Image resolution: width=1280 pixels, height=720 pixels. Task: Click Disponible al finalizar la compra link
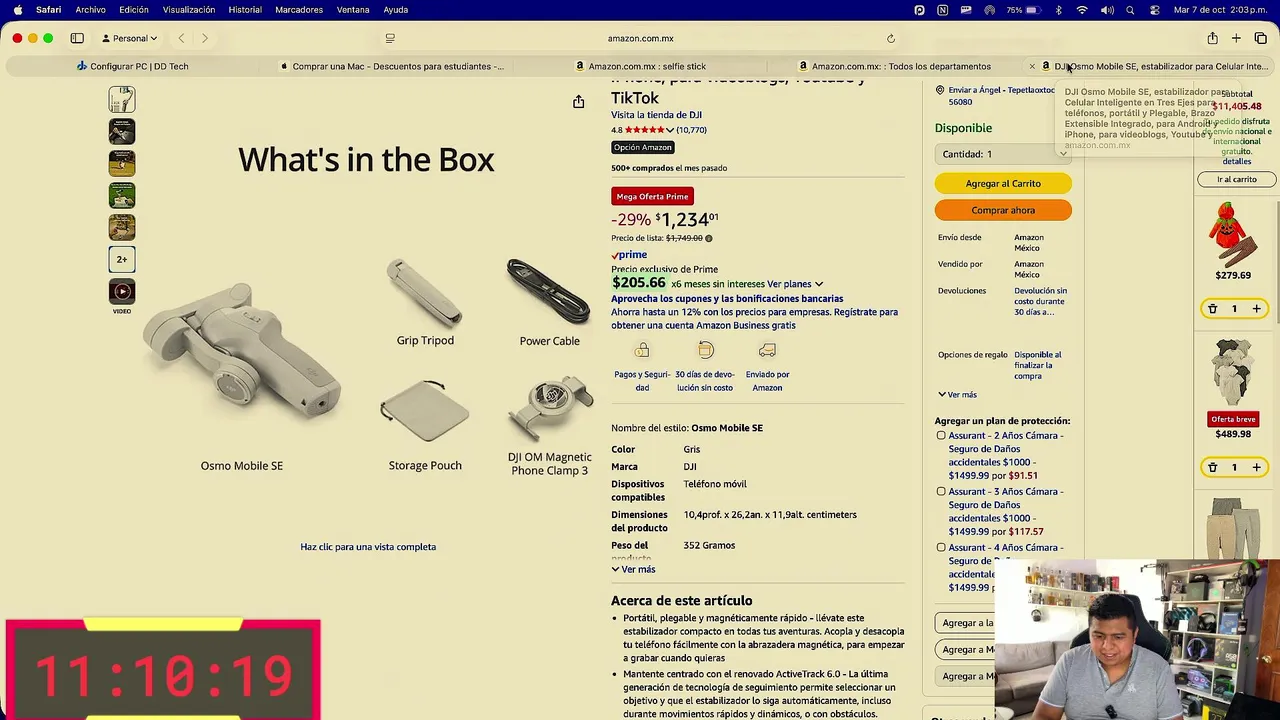(x=1038, y=365)
